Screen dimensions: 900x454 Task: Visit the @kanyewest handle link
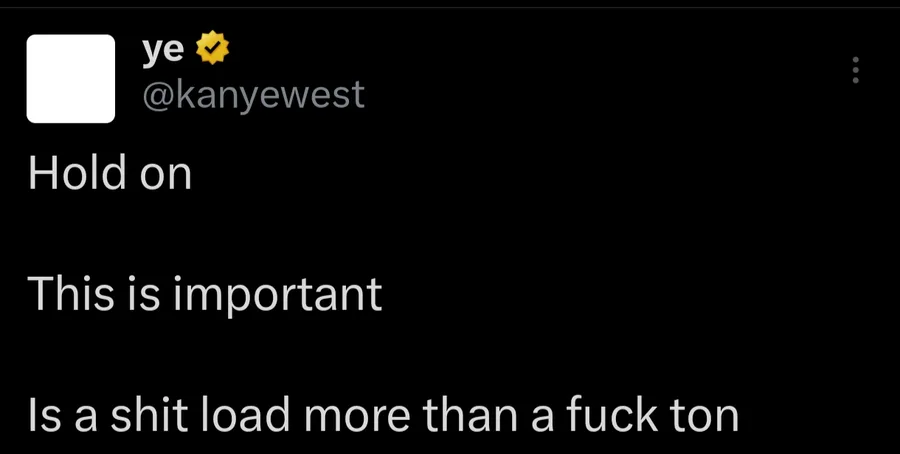click(x=253, y=95)
